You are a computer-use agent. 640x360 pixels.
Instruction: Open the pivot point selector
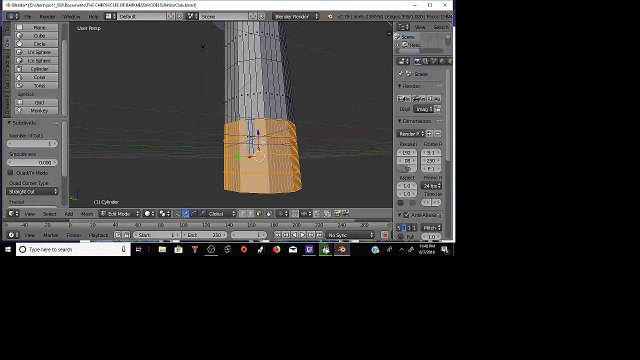[x=164, y=213]
